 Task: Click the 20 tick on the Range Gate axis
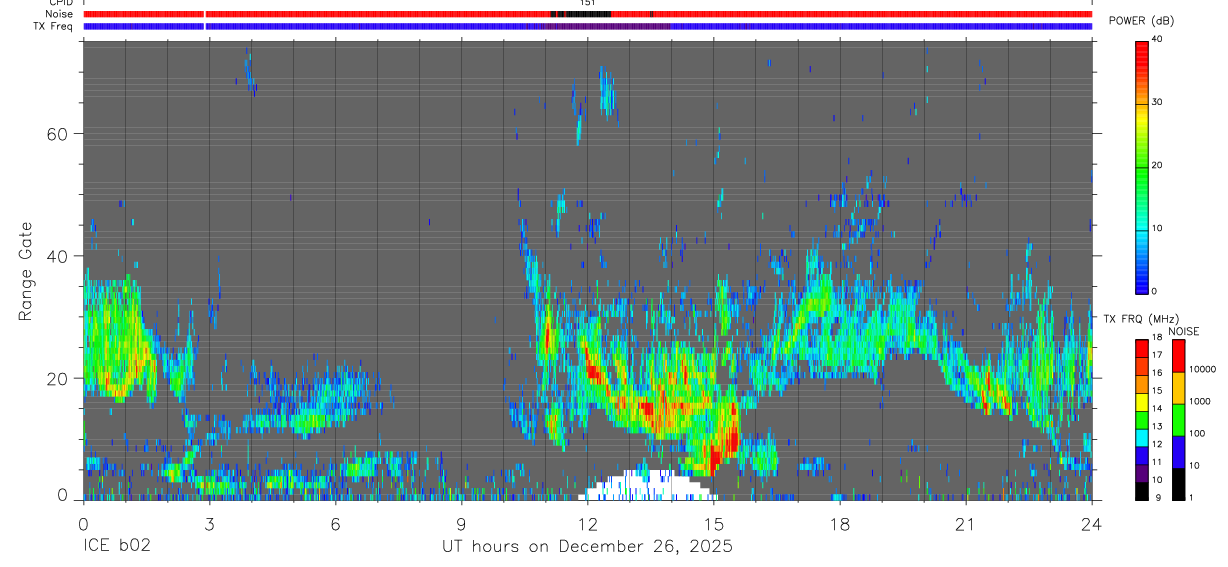pyautogui.click(x=59, y=378)
